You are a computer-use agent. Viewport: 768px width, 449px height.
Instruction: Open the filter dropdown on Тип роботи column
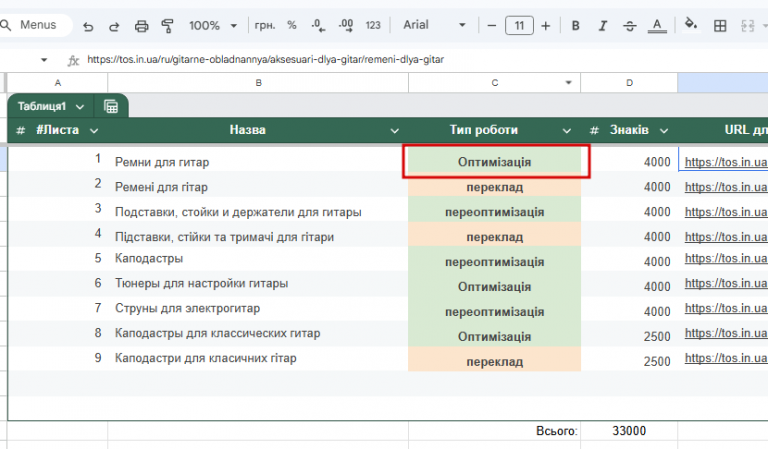(x=567, y=131)
